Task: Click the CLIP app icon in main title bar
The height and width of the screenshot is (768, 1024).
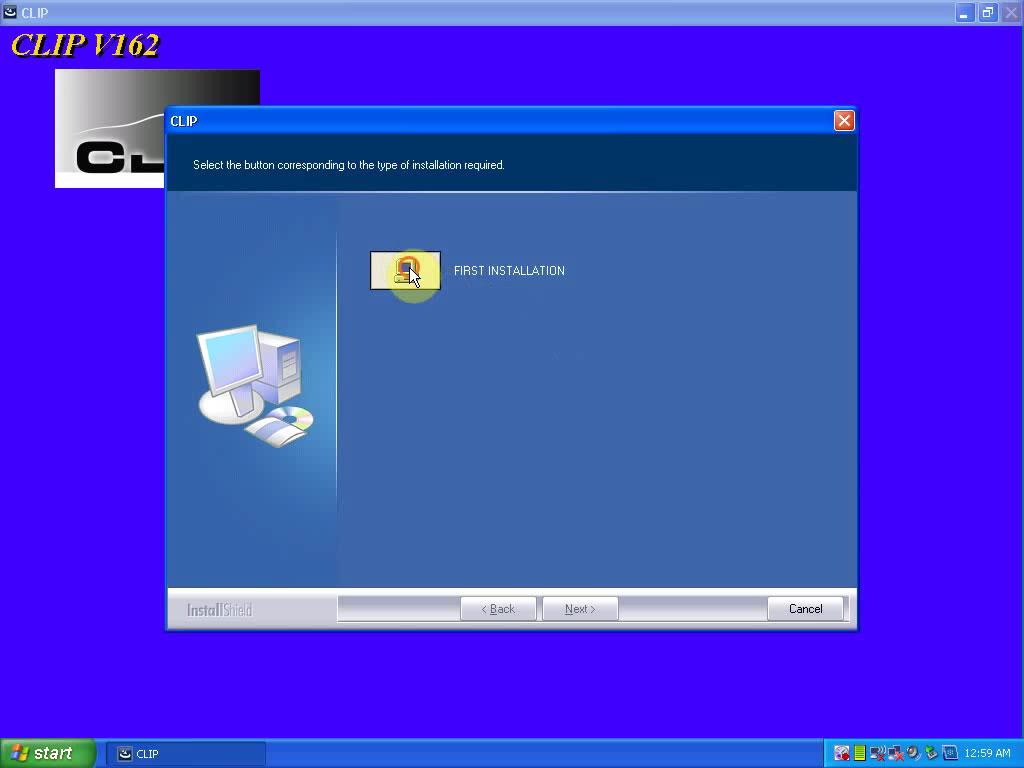Action: tap(10, 12)
